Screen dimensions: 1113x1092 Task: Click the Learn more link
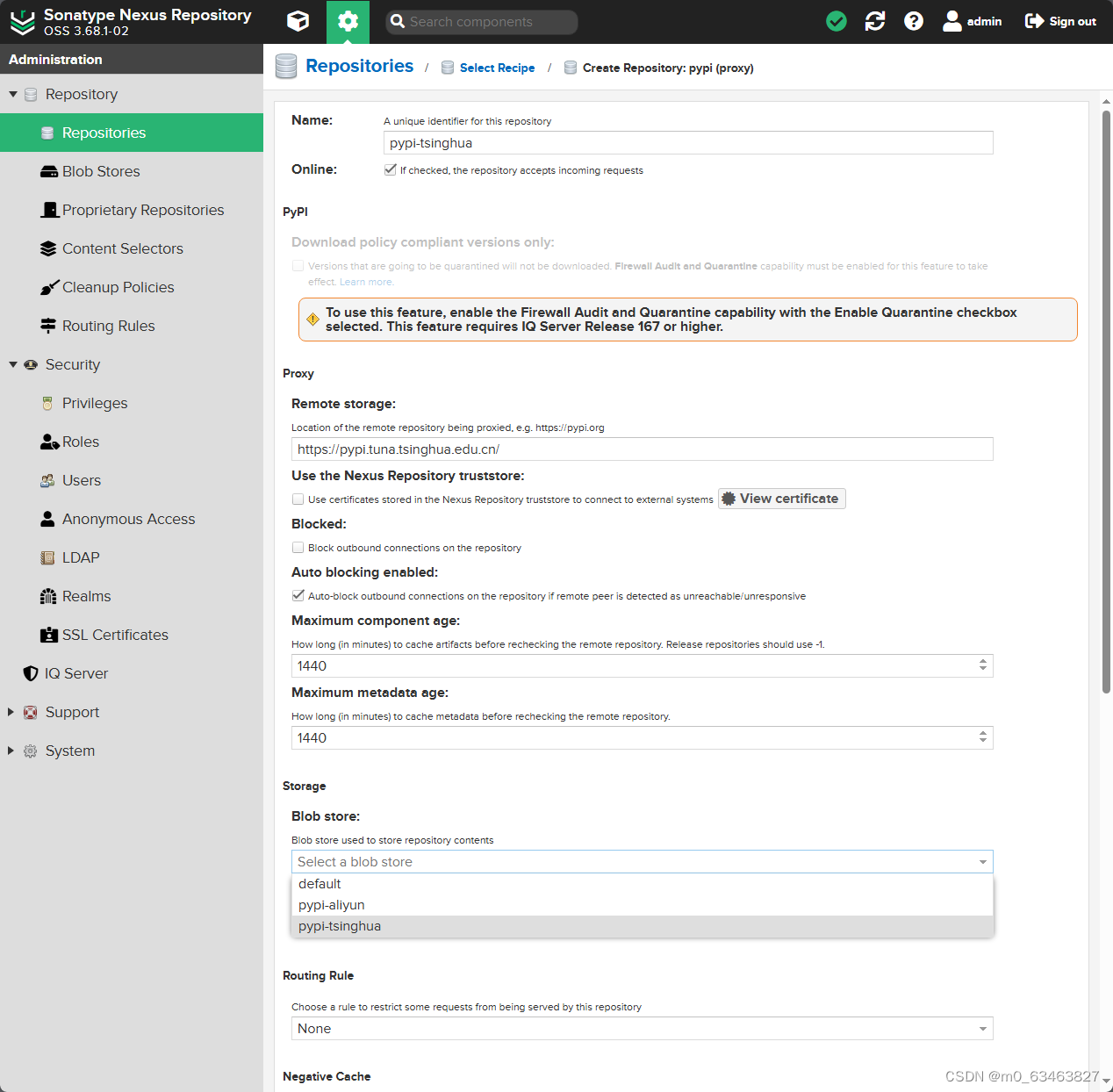pos(366,281)
